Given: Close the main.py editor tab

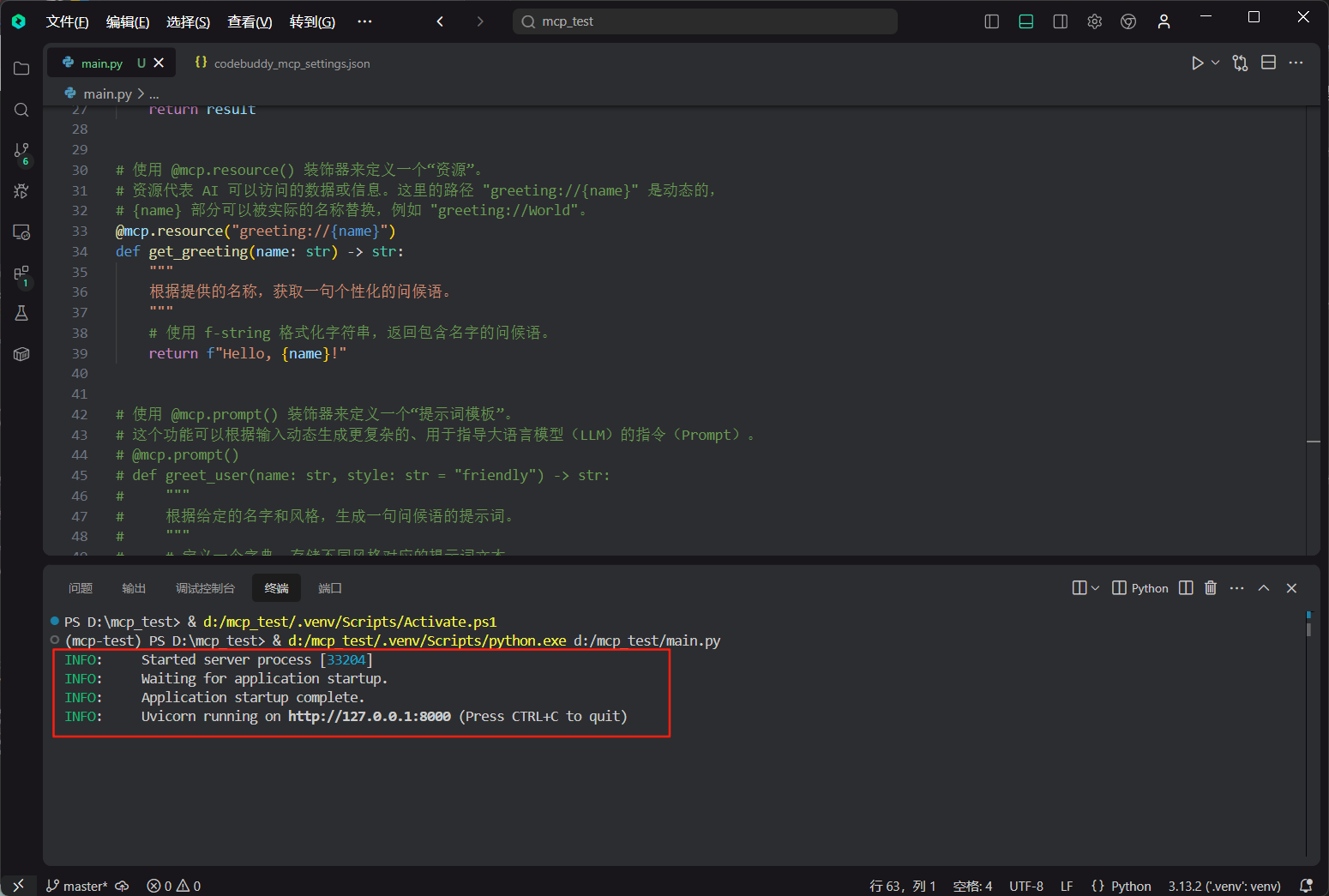Looking at the screenshot, I should click(159, 63).
